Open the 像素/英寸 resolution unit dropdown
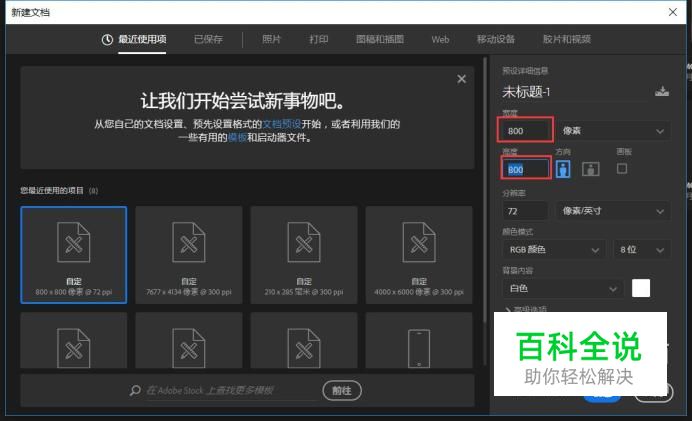Screen dimensions: 692x421 [613, 211]
